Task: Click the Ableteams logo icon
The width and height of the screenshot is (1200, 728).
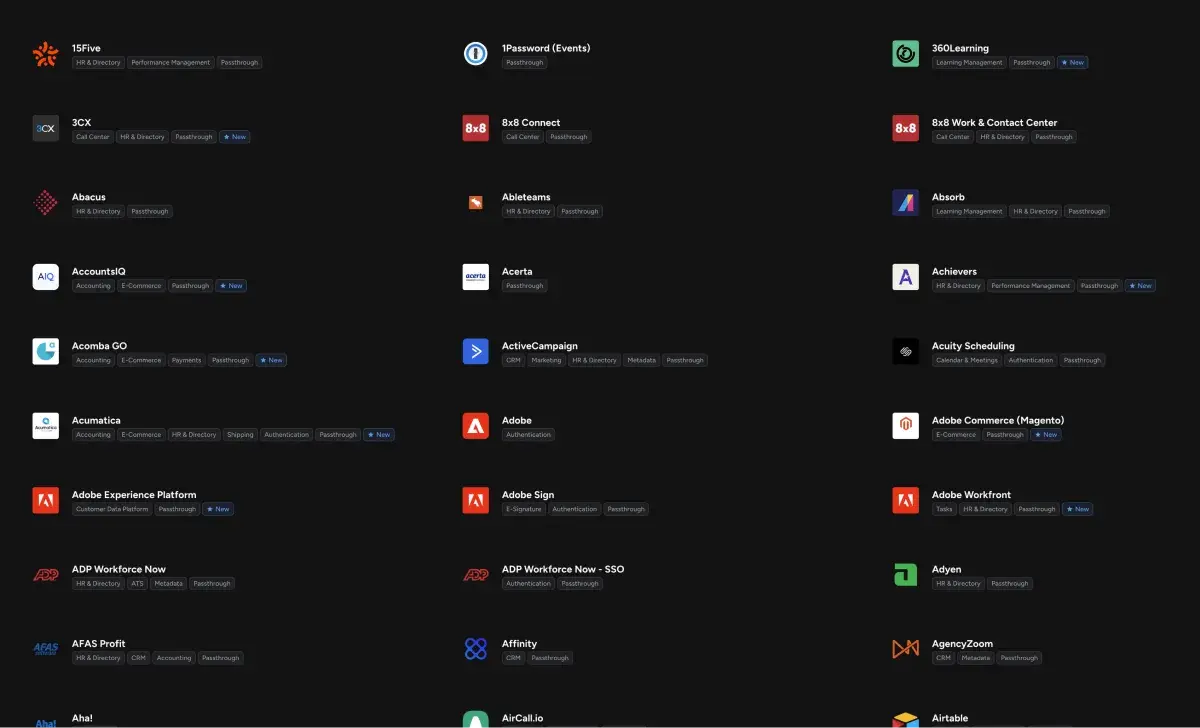Action: point(476,203)
